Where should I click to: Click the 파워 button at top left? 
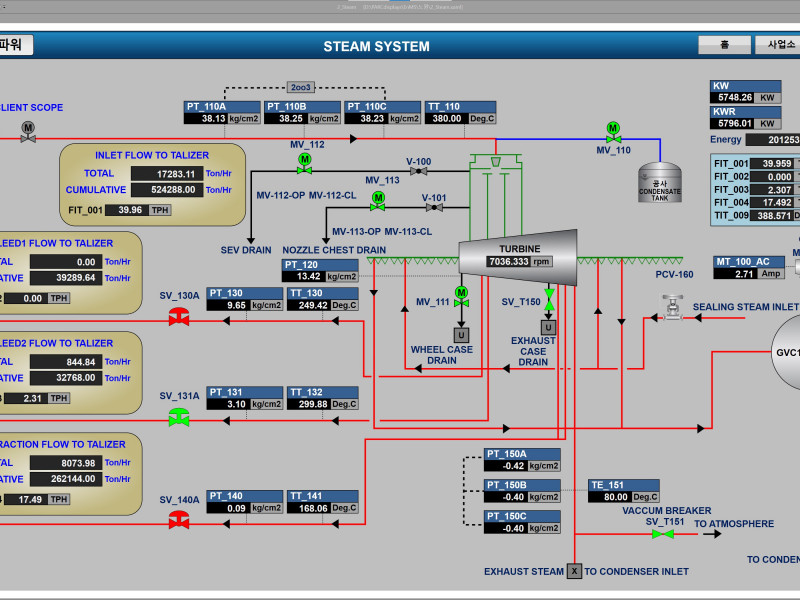[15, 45]
